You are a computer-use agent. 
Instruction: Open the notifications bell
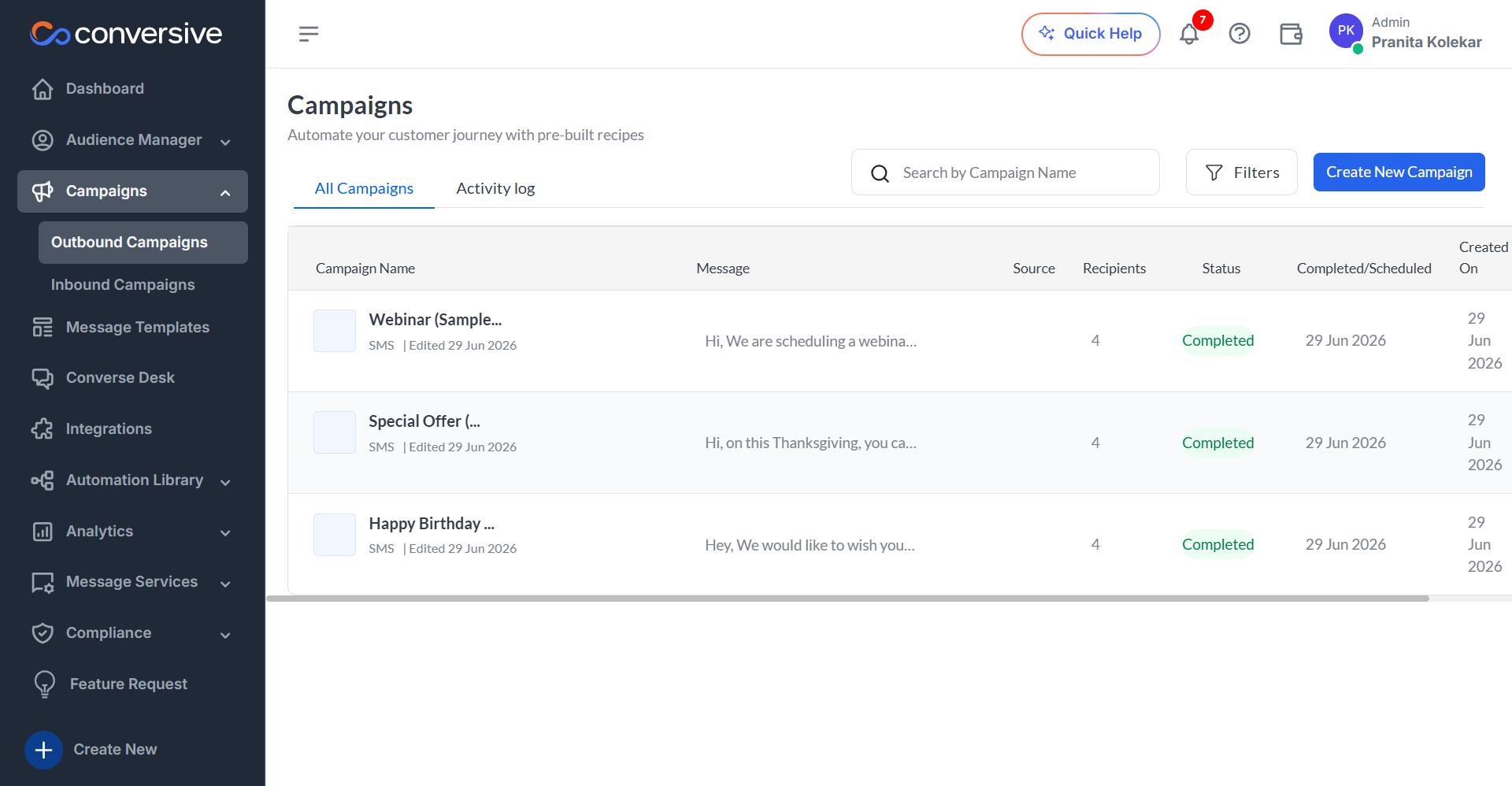1189,34
